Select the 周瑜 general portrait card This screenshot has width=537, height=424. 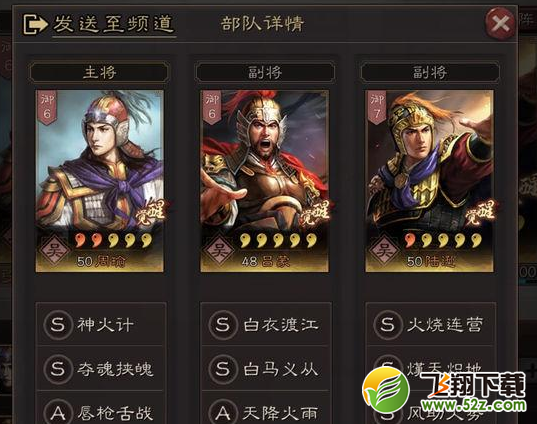click(100, 181)
